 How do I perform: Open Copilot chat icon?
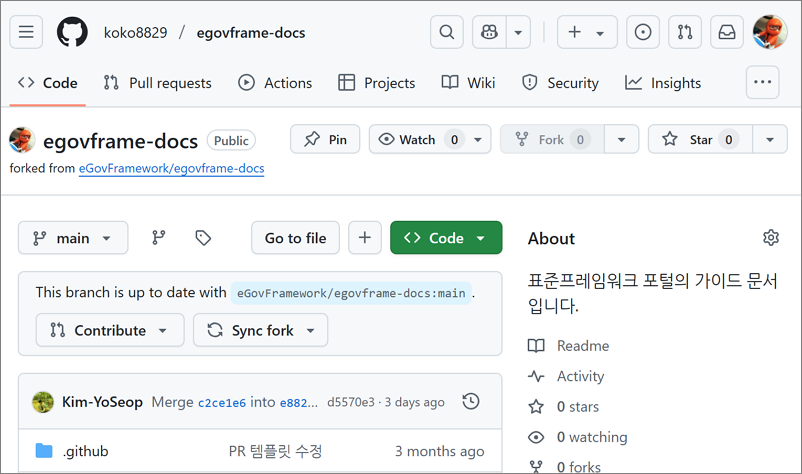click(489, 32)
